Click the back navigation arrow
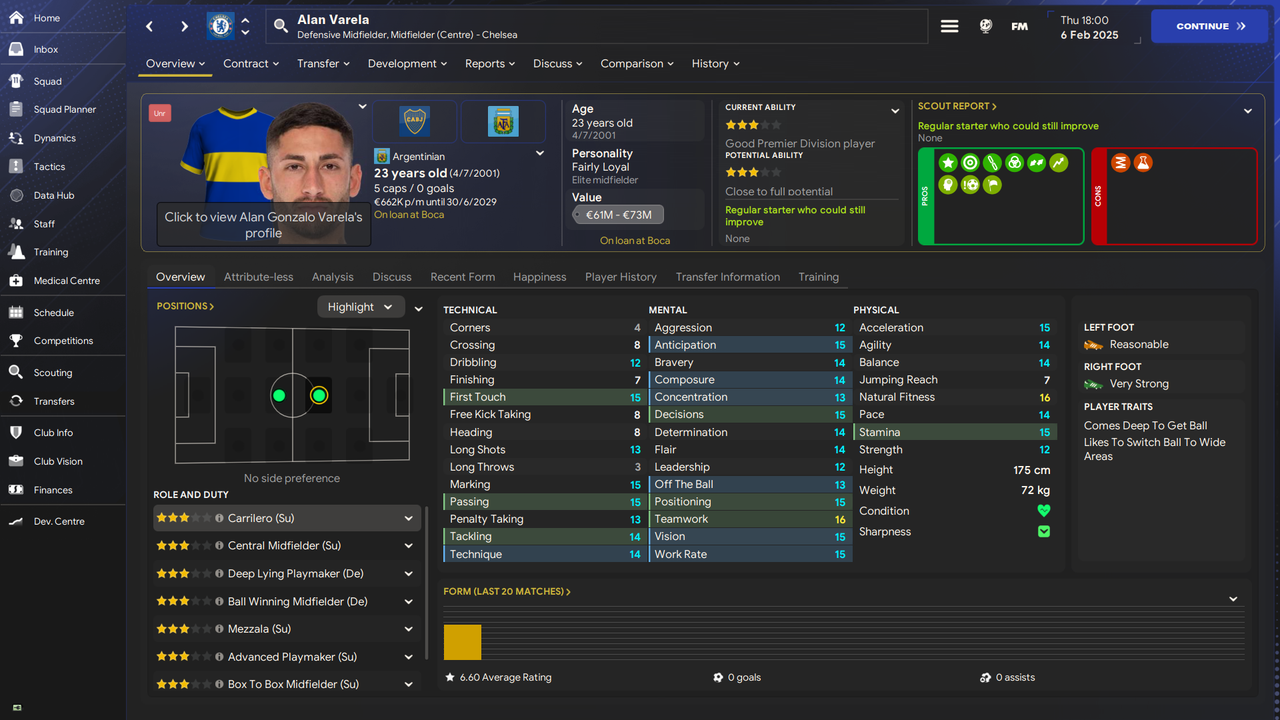This screenshot has width=1280, height=720. pyautogui.click(x=150, y=26)
